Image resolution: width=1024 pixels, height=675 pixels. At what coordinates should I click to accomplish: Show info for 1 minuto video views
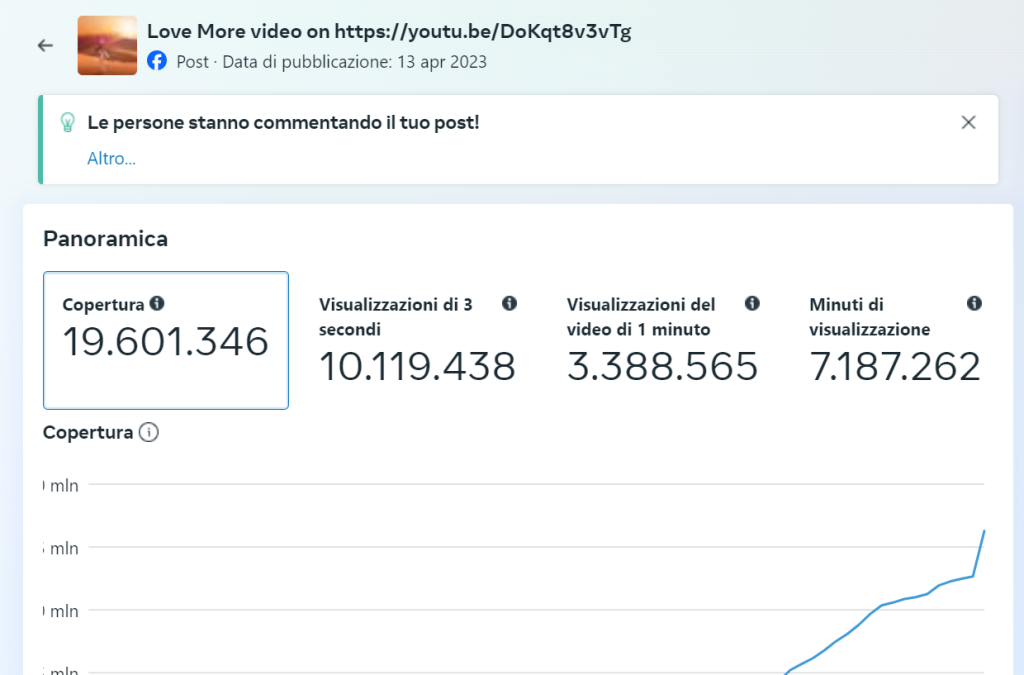tap(752, 303)
